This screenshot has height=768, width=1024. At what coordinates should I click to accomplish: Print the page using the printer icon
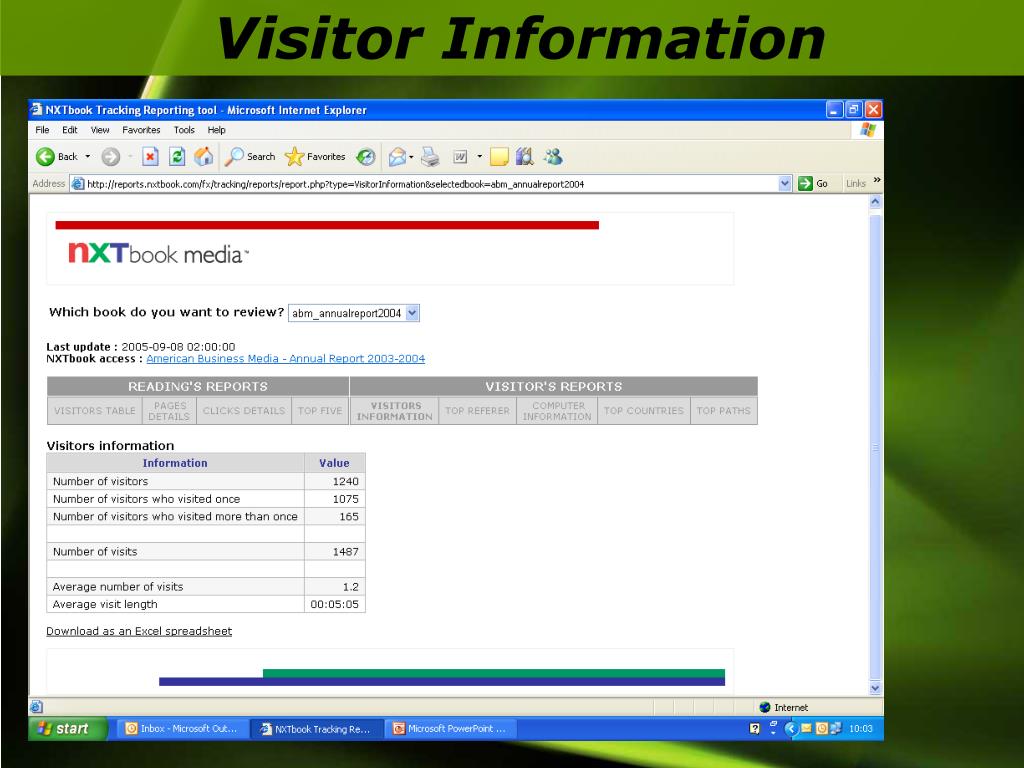click(x=430, y=157)
